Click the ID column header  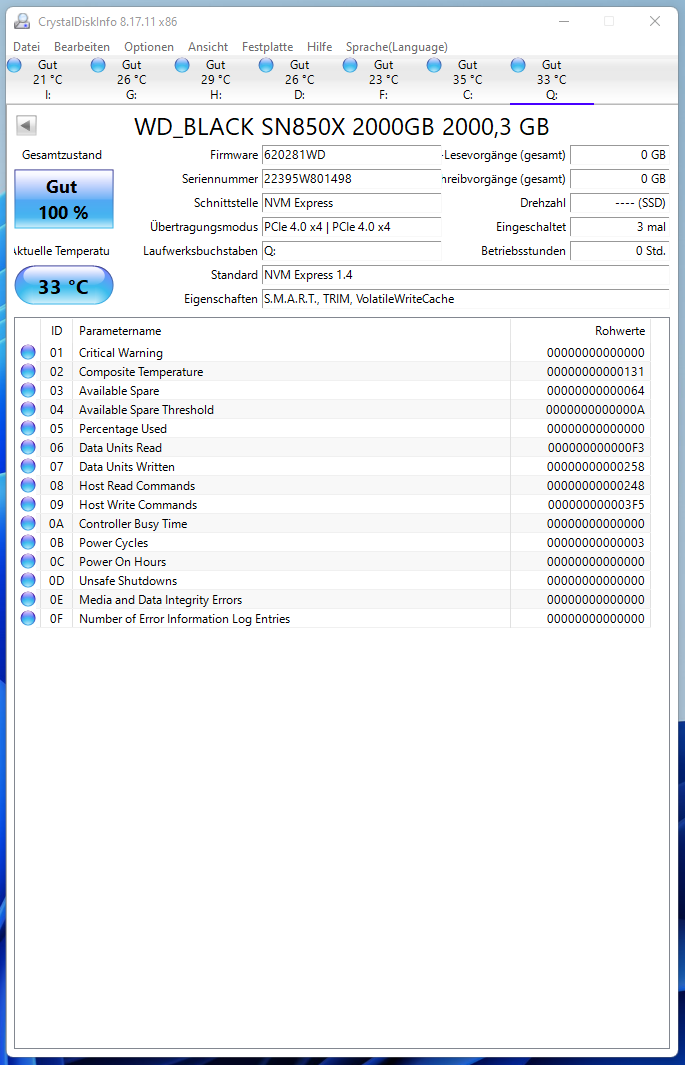click(x=56, y=331)
